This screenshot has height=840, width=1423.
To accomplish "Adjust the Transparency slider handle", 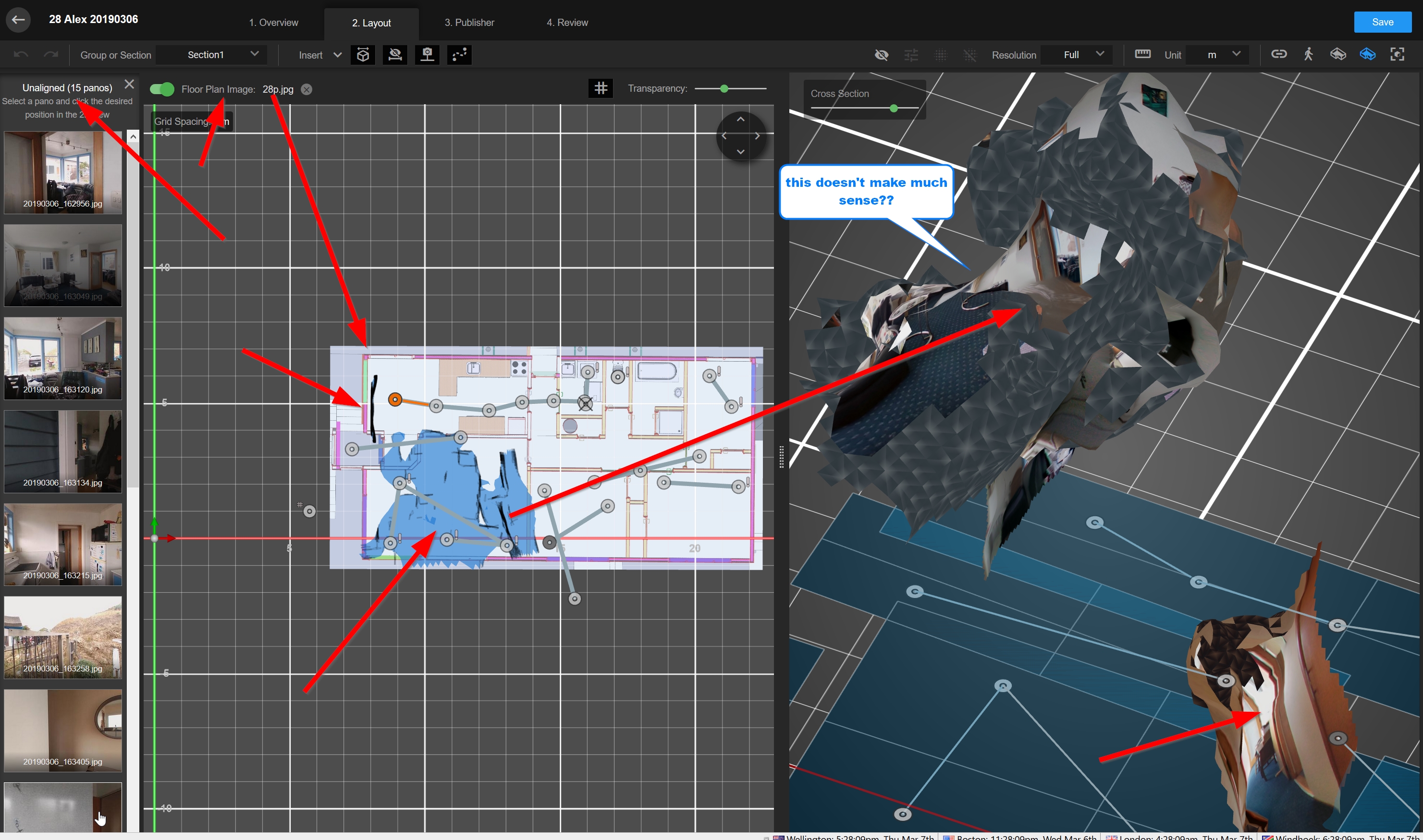I will [724, 89].
